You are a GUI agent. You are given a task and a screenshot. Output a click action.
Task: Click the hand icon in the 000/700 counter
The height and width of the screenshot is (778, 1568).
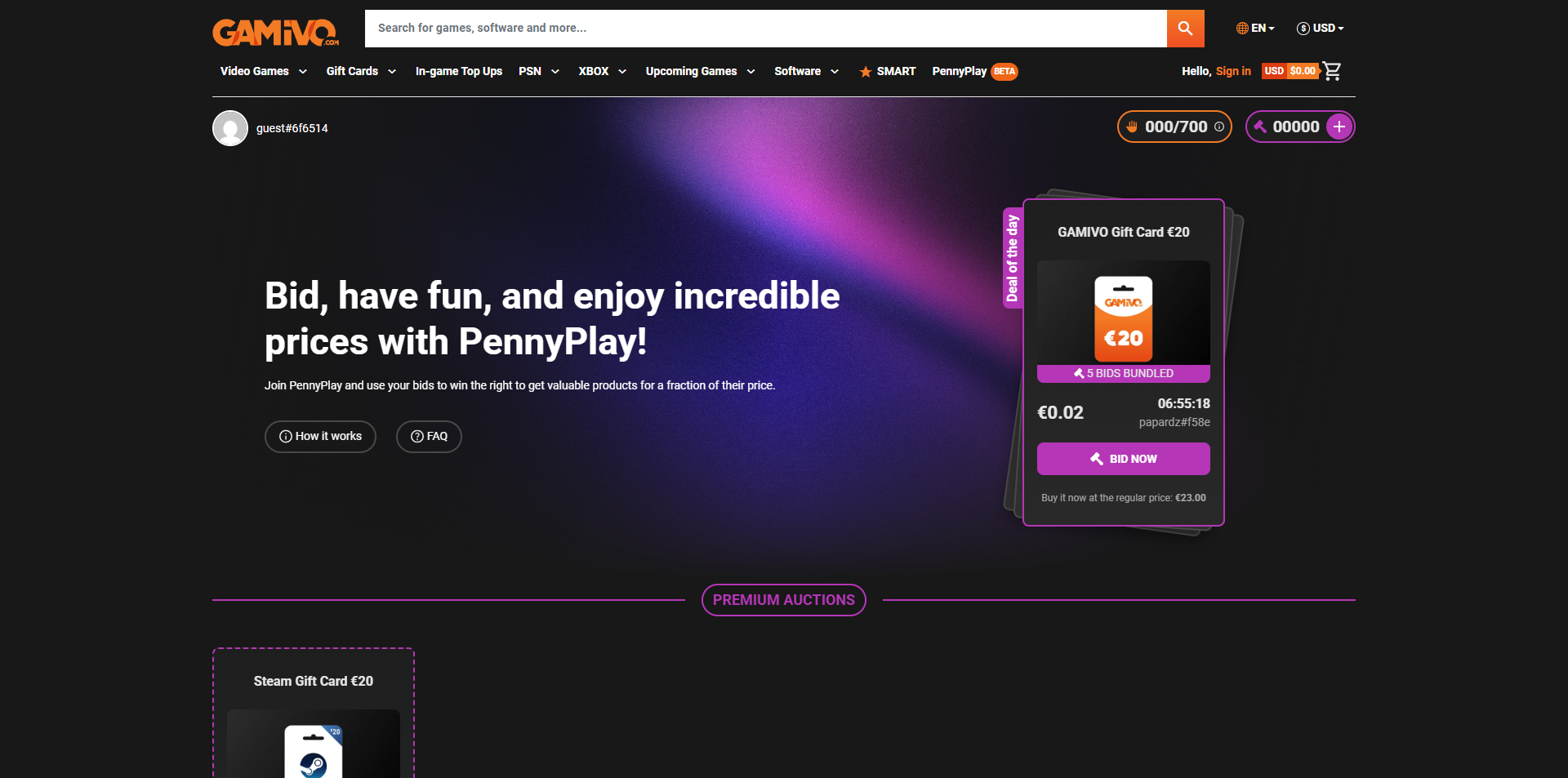pos(1132,127)
